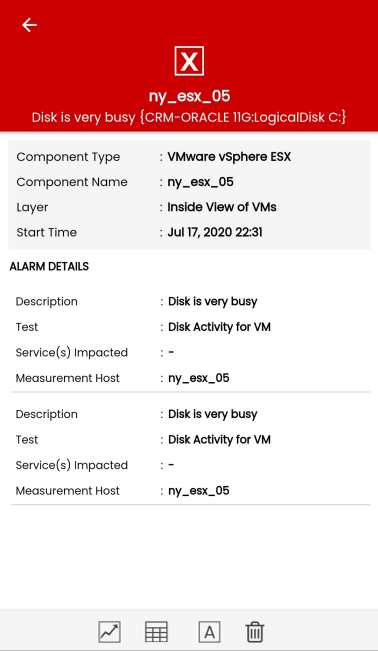
Task: Select second Description Disk is very busy
Action: [x=213, y=414]
